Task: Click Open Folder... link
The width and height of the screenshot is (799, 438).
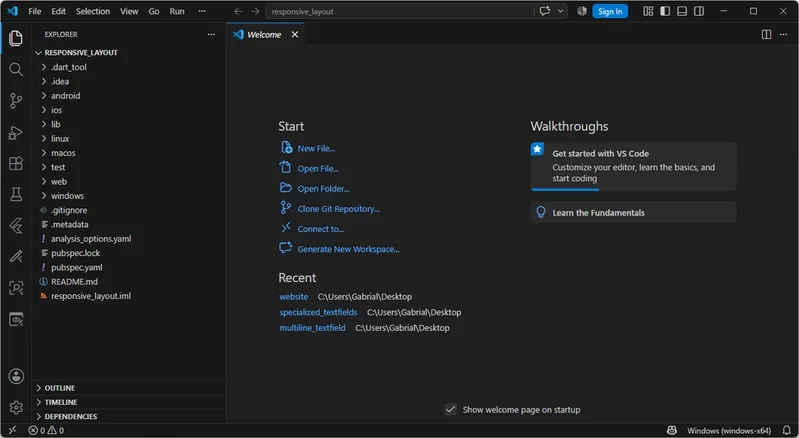Action: click(x=323, y=189)
